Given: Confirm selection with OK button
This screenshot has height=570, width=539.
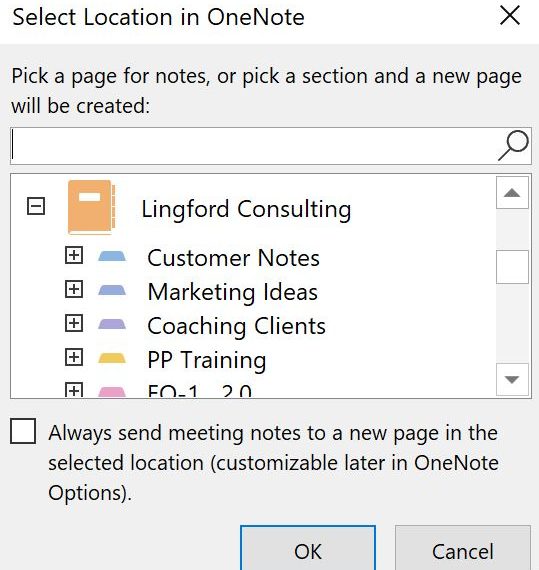Looking at the screenshot, I should click(x=308, y=548).
